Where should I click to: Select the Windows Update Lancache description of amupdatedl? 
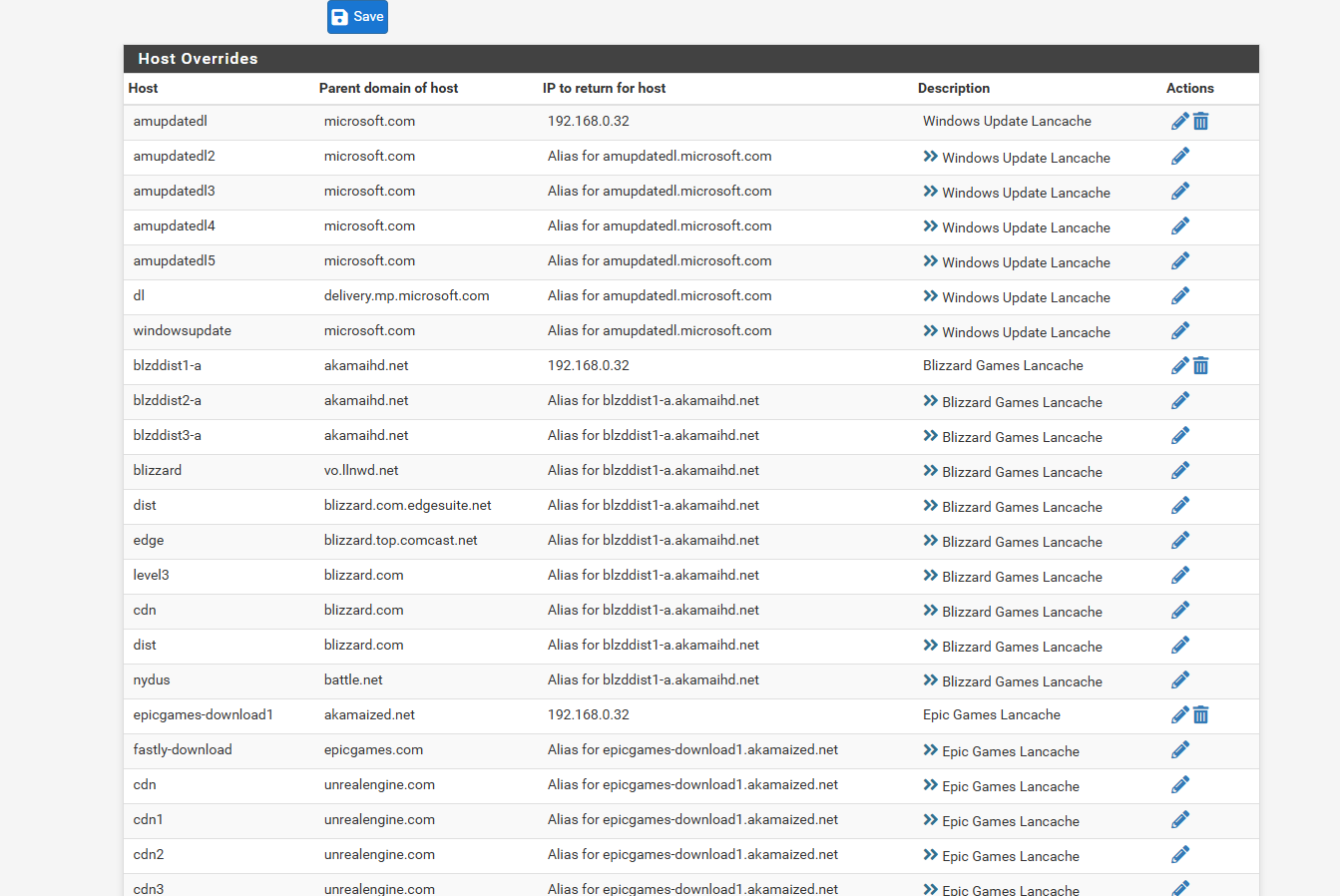1007,121
